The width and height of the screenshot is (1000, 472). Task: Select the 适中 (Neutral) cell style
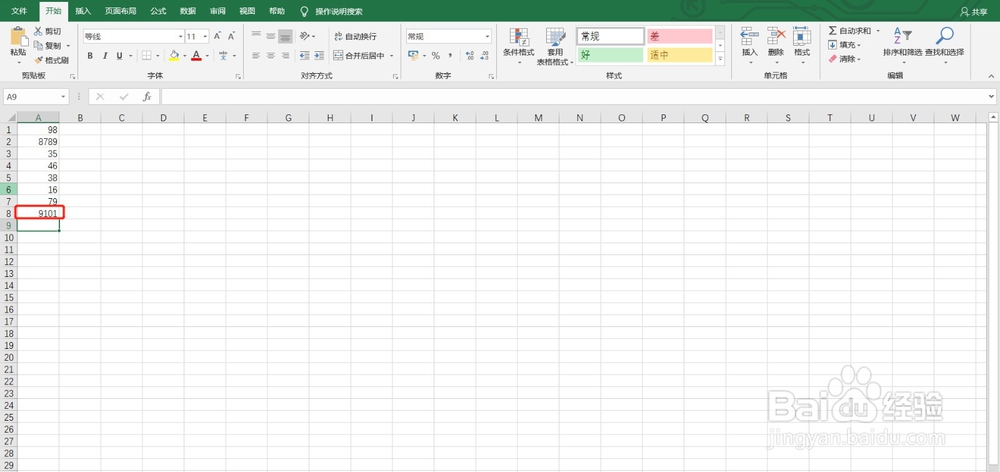coord(679,55)
